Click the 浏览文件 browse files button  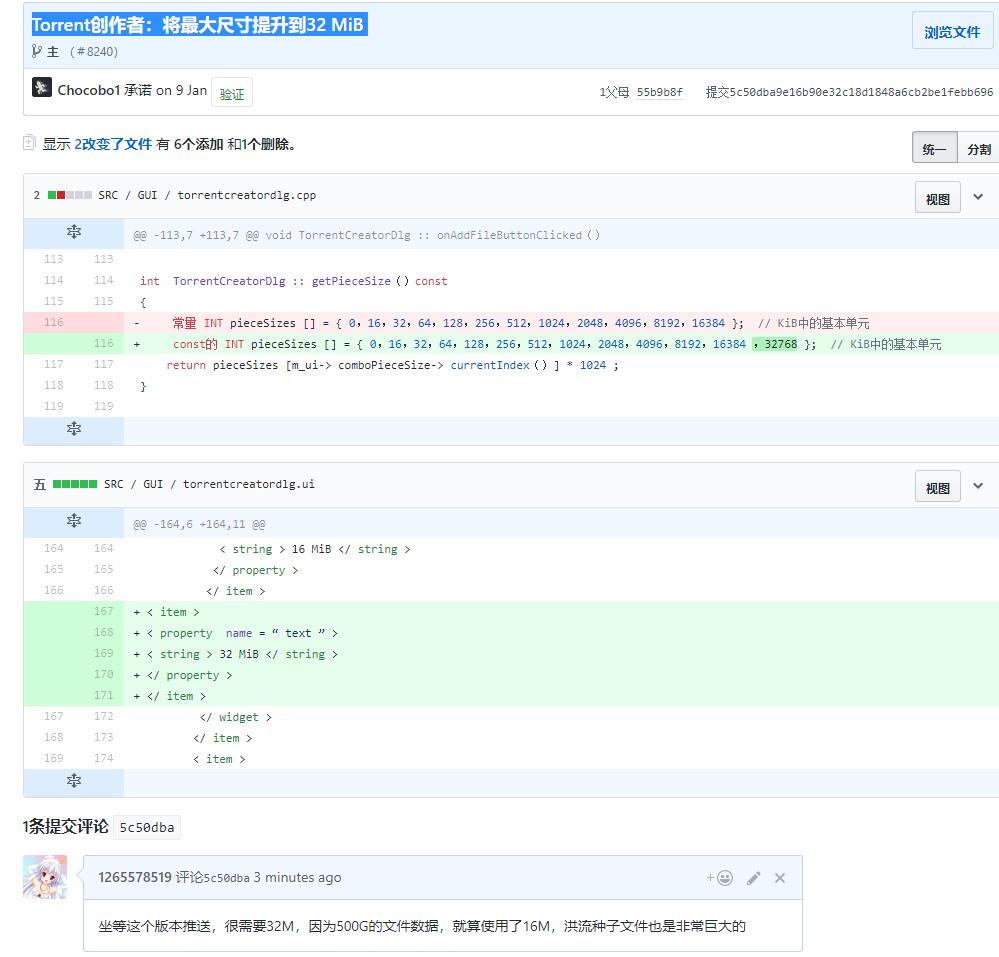coord(952,32)
